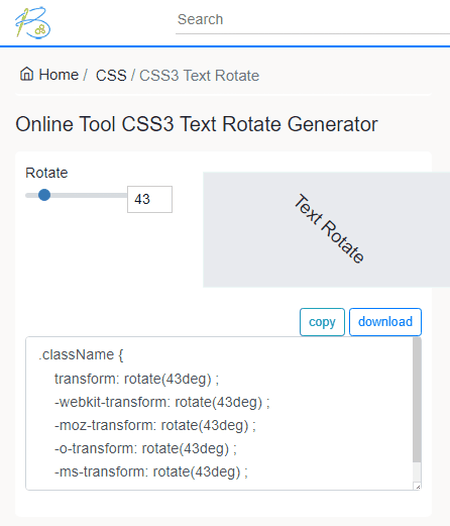Screen dimensions: 450x526
Task: Click the transform: rotate(43deg) code line
Action: (x=137, y=379)
